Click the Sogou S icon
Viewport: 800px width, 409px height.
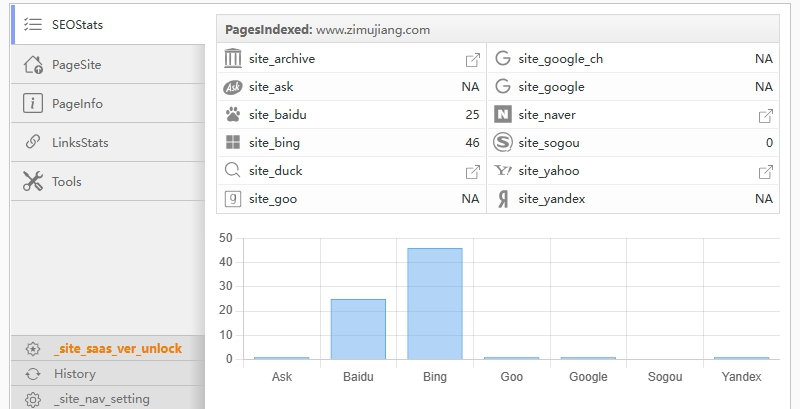point(503,143)
